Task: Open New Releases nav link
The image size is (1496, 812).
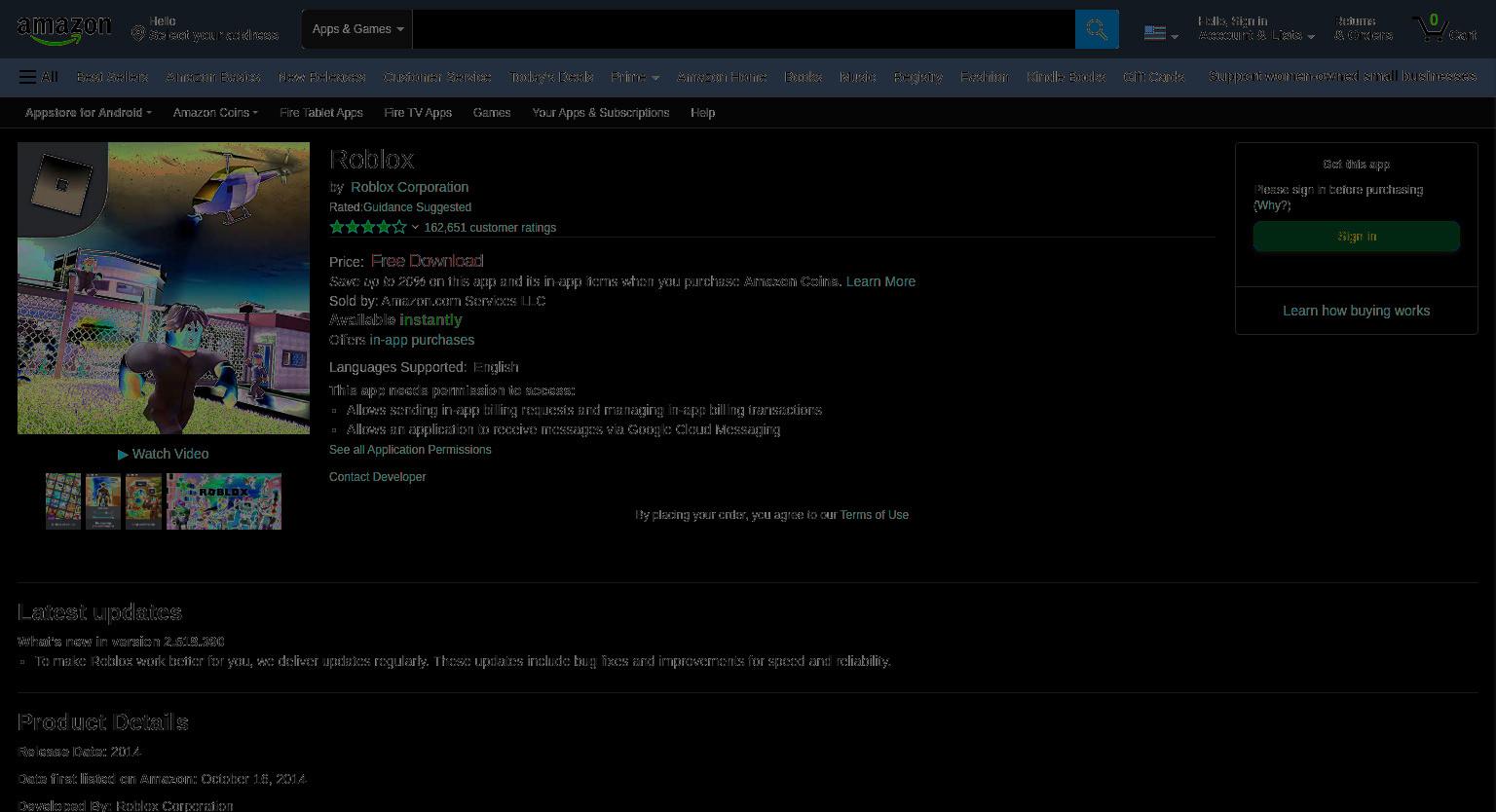Action: click(321, 77)
